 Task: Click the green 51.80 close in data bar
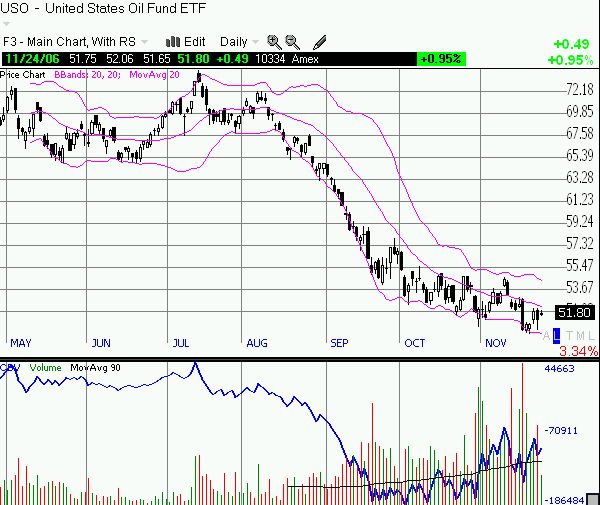(193, 59)
